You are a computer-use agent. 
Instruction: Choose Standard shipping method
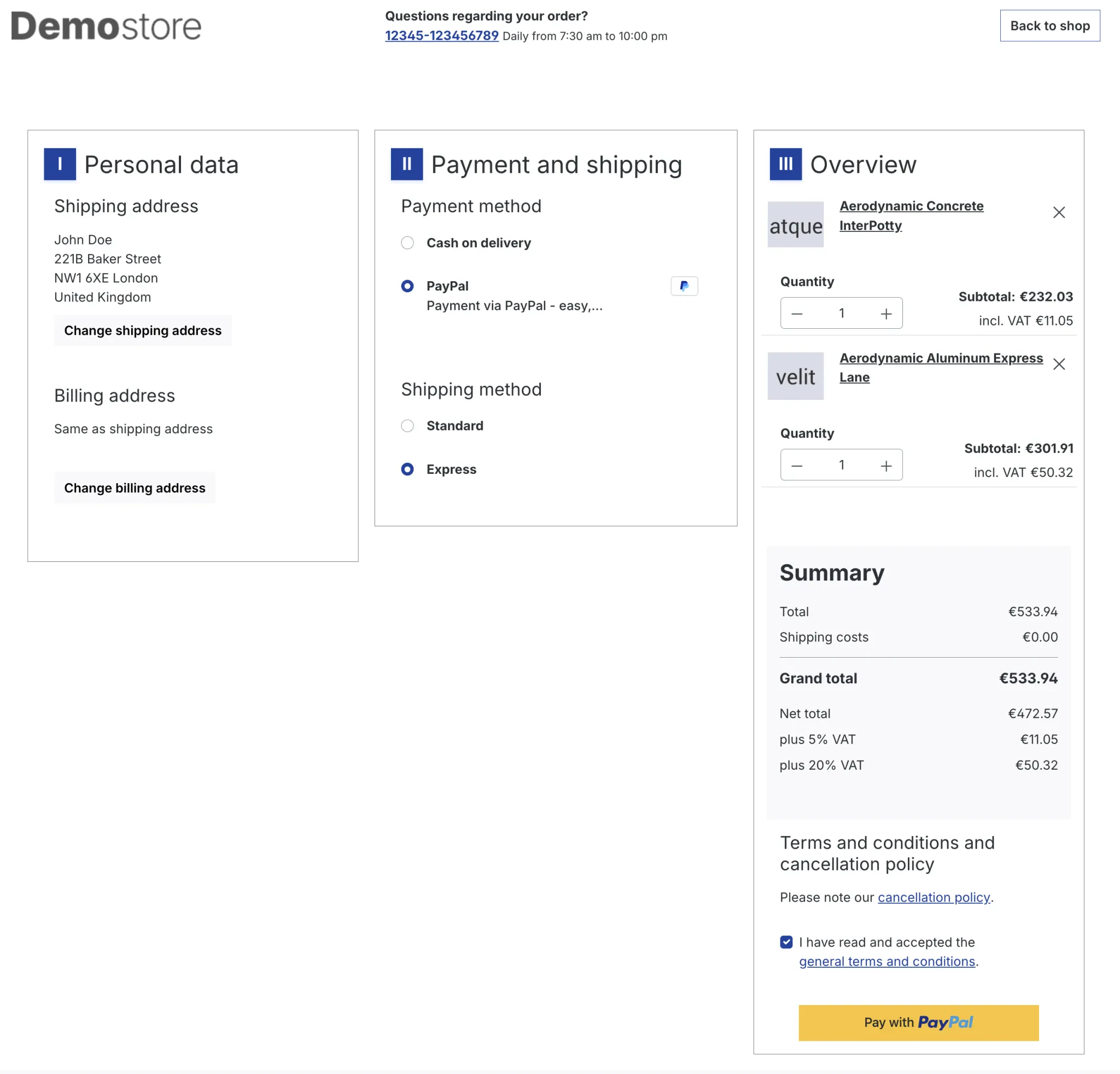pyautogui.click(x=407, y=426)
